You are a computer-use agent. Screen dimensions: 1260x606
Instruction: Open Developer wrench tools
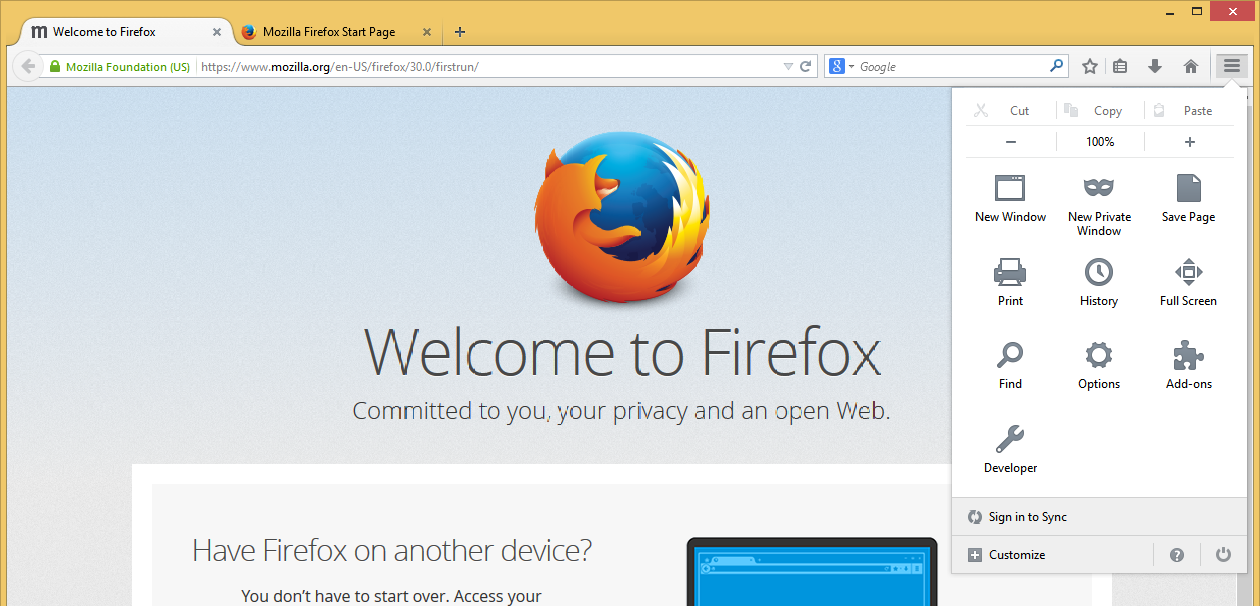[1010, 449]
